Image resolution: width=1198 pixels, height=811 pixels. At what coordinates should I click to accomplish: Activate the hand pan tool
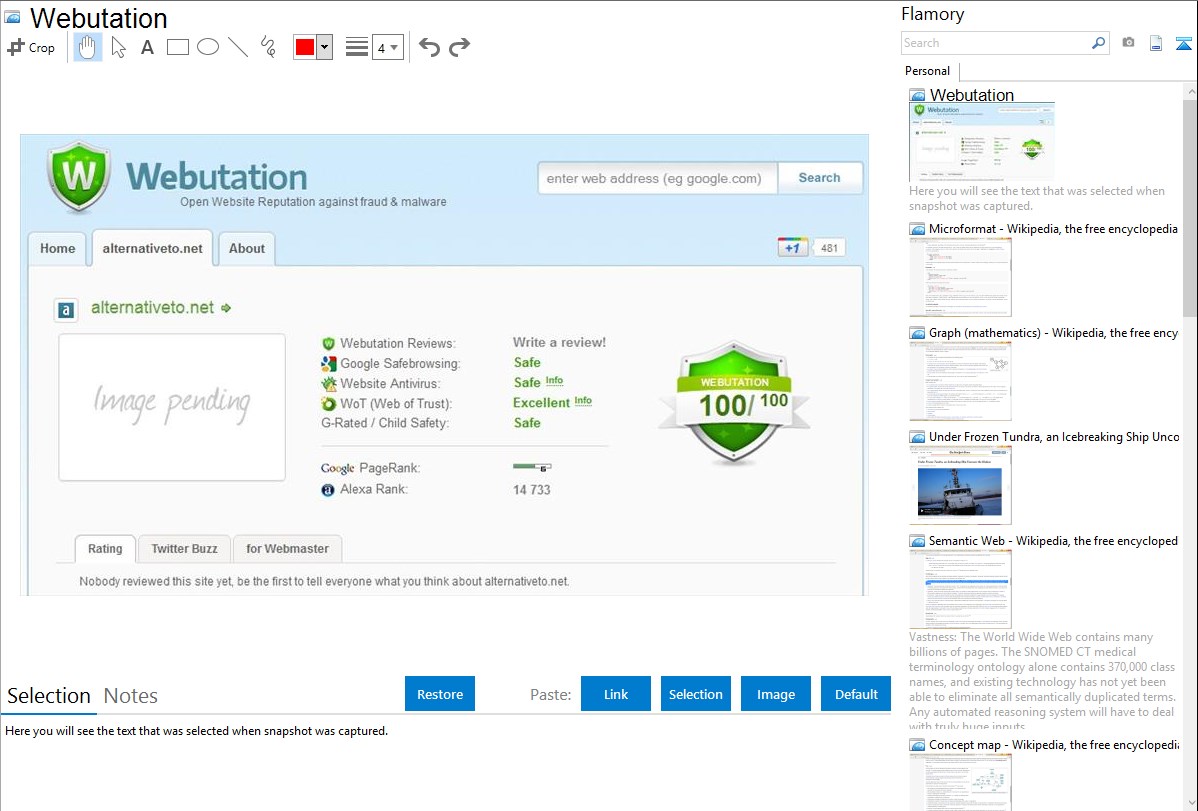88,47
